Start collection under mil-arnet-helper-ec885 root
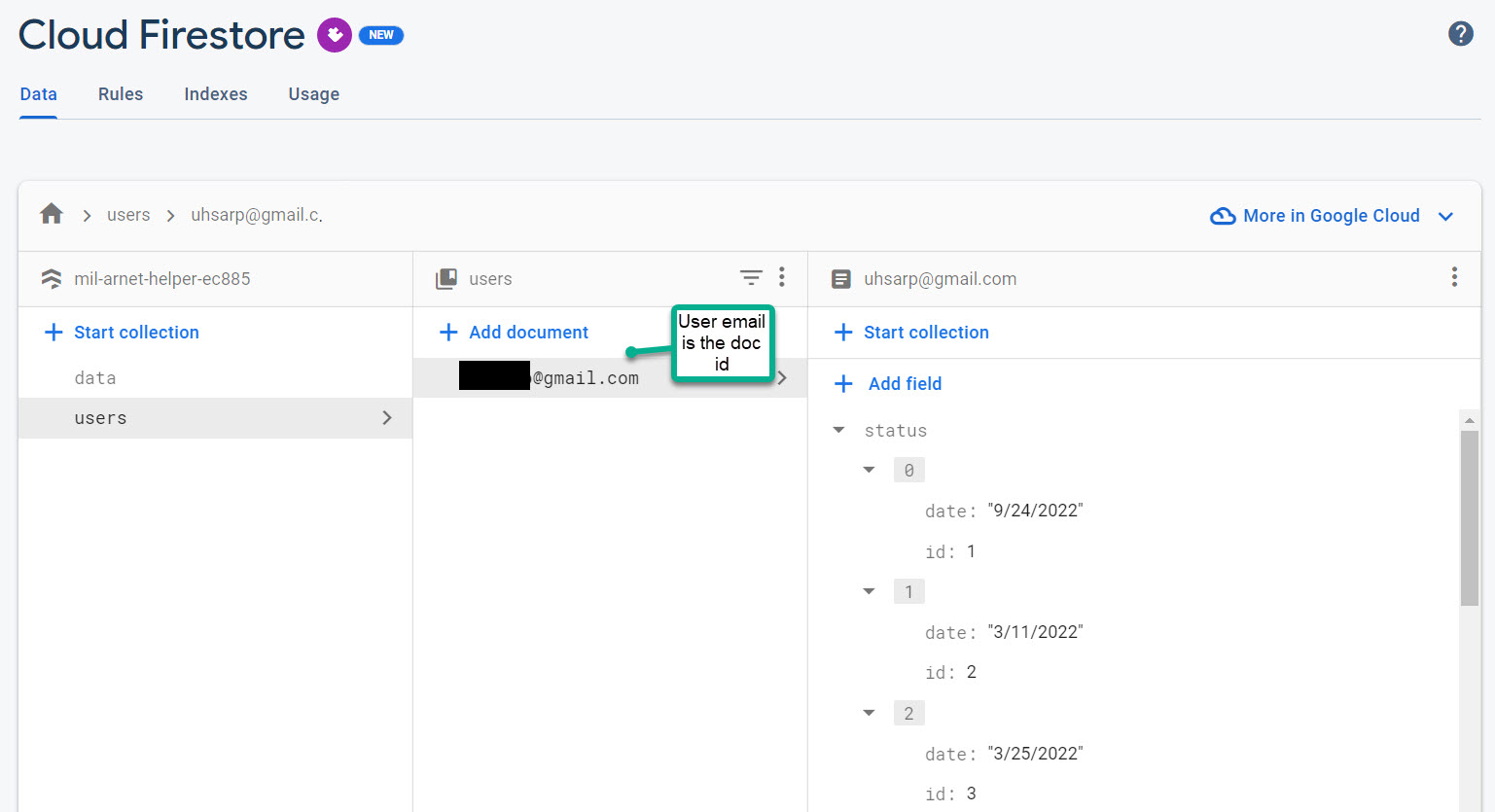This screenshot has height=812, width=1495. coord(122,333)
